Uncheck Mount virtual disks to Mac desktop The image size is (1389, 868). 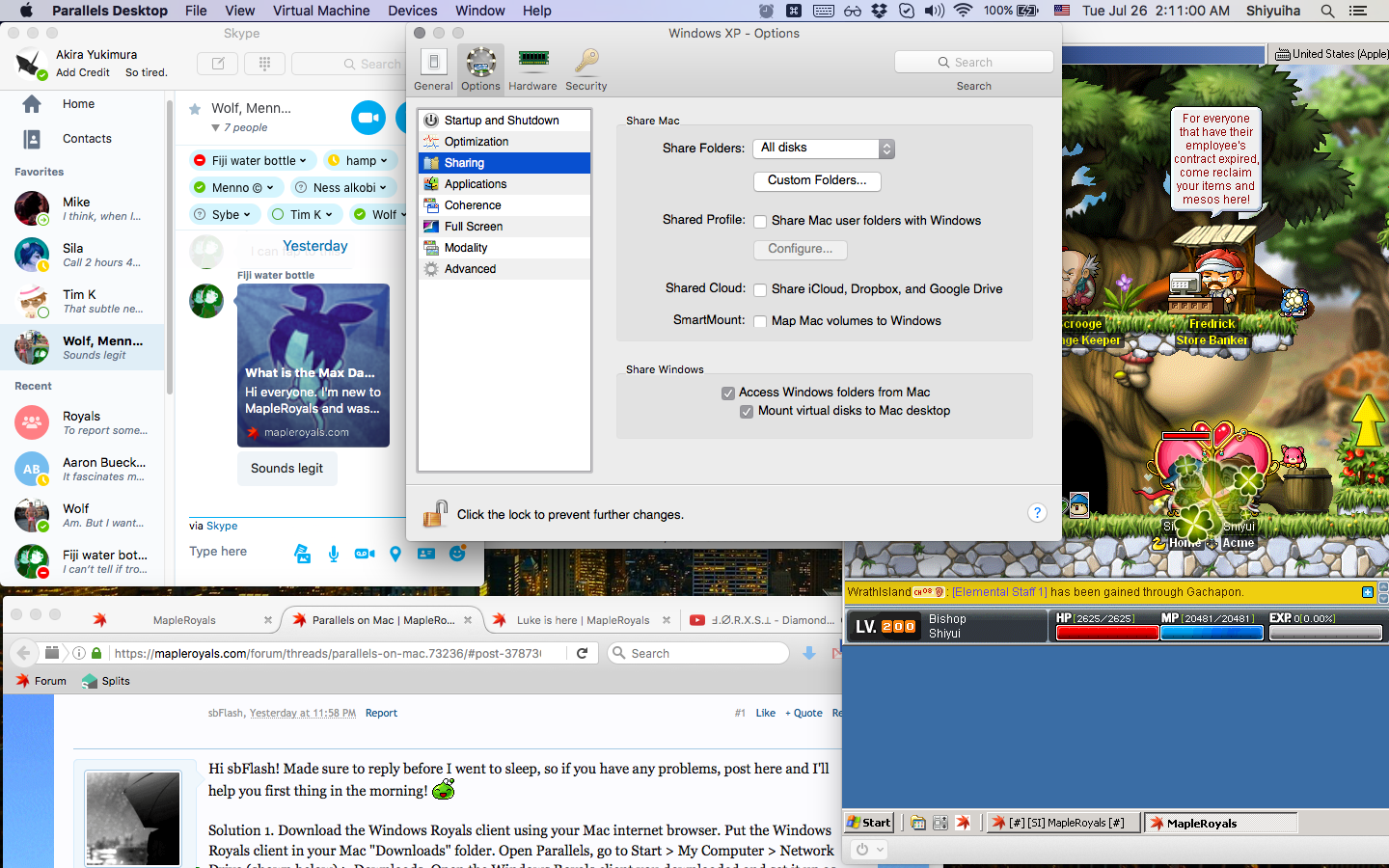pyautogui.click(x=747, y=412)
